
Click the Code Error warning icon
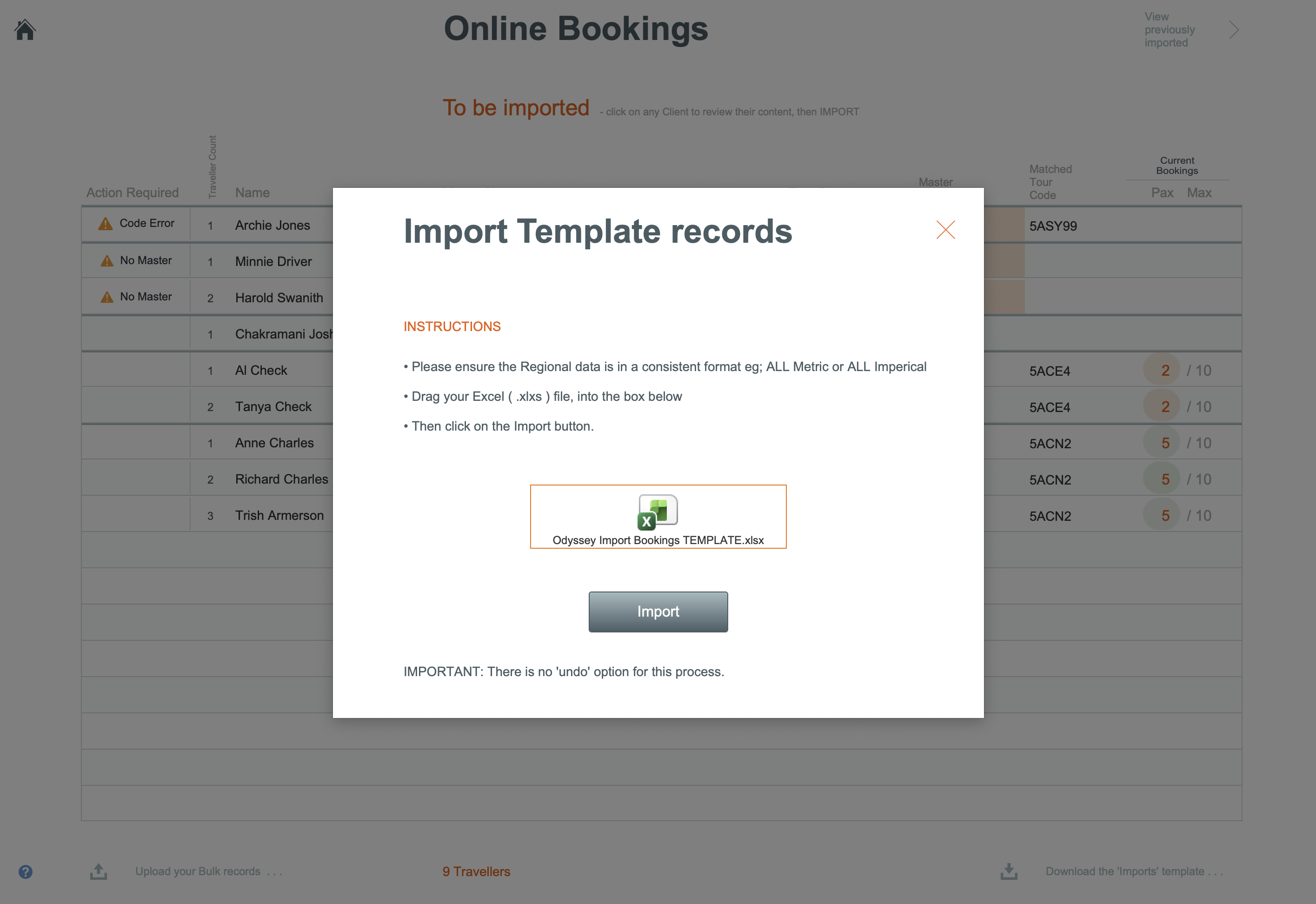click(x=105, y=224)
